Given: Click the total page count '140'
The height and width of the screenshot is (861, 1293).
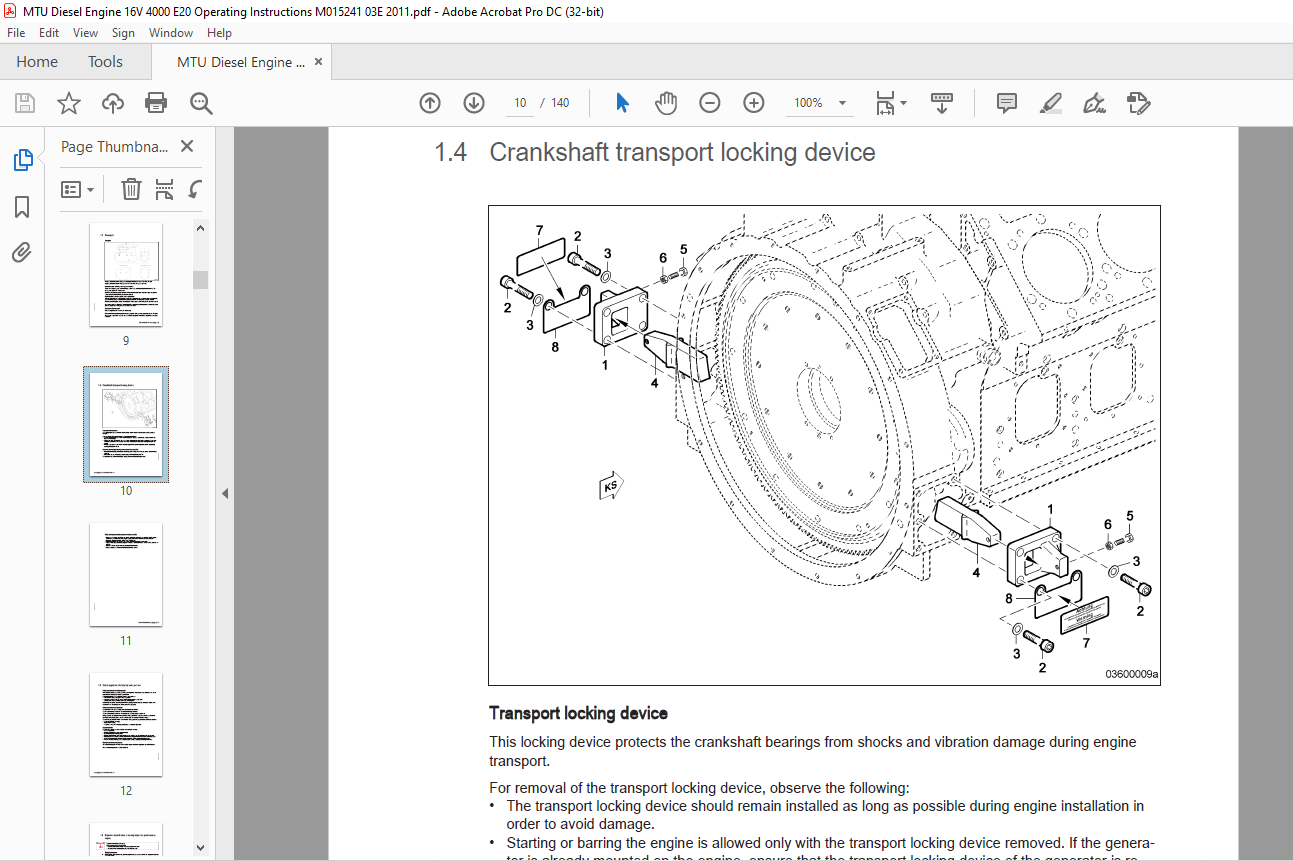Looking at the screenshot, I should coord(560,103).
